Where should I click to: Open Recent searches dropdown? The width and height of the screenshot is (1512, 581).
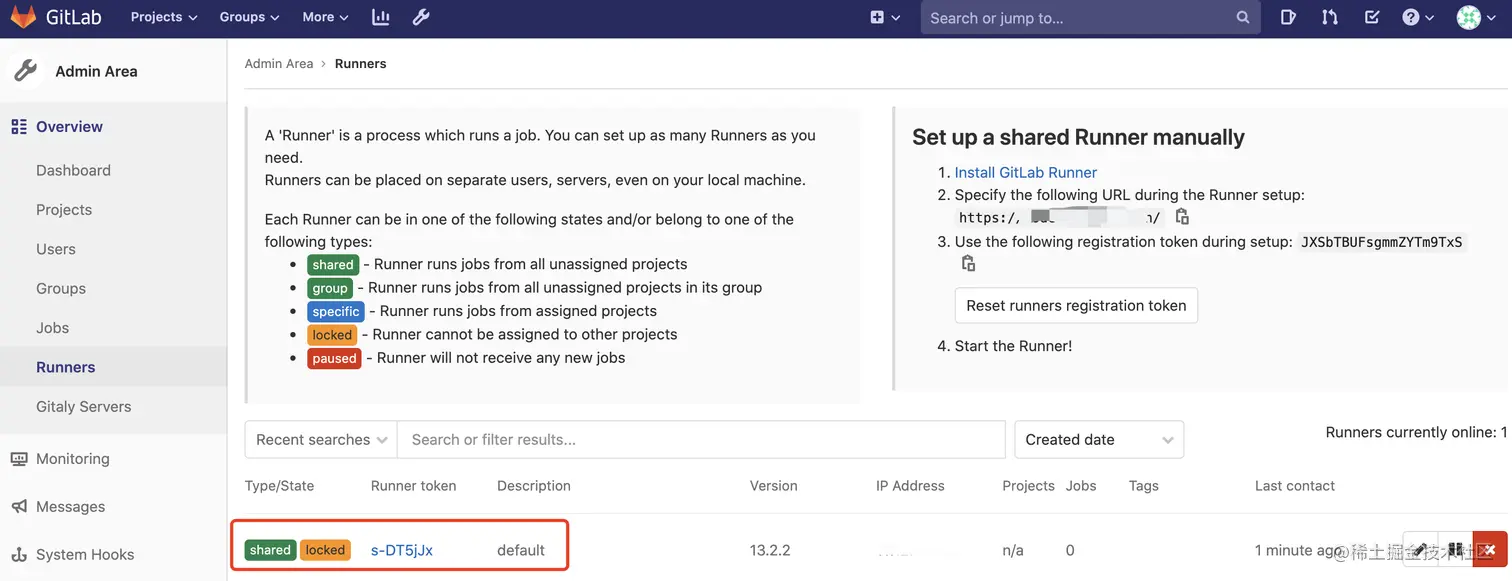(x=321, y=440)
